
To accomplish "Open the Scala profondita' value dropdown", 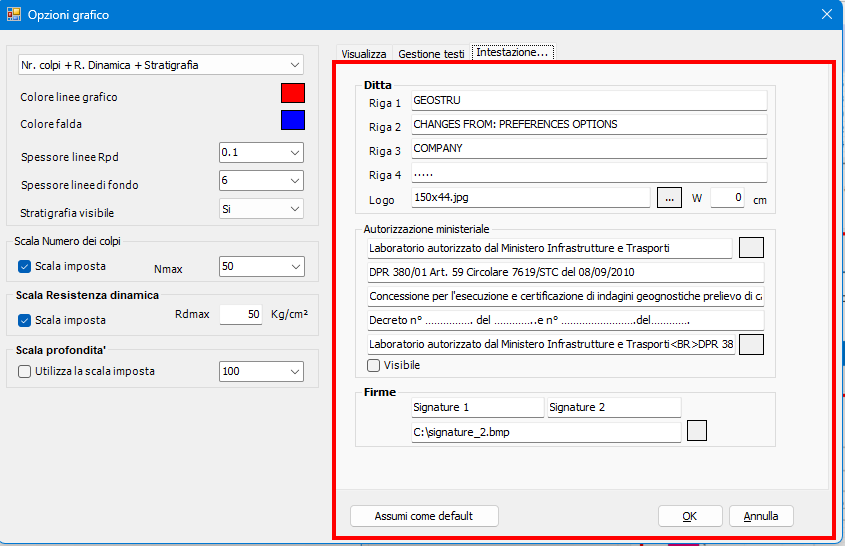I will 261,371.
